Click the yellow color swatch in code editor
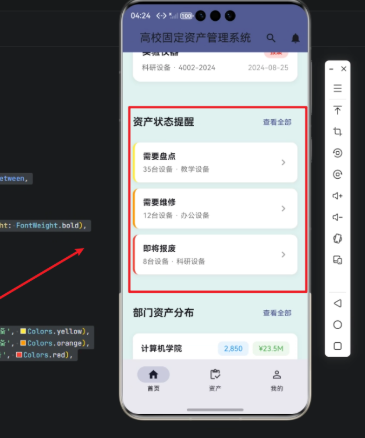This screenshot has width=365, height=438. pyautogui.click(x=23, y=331)
